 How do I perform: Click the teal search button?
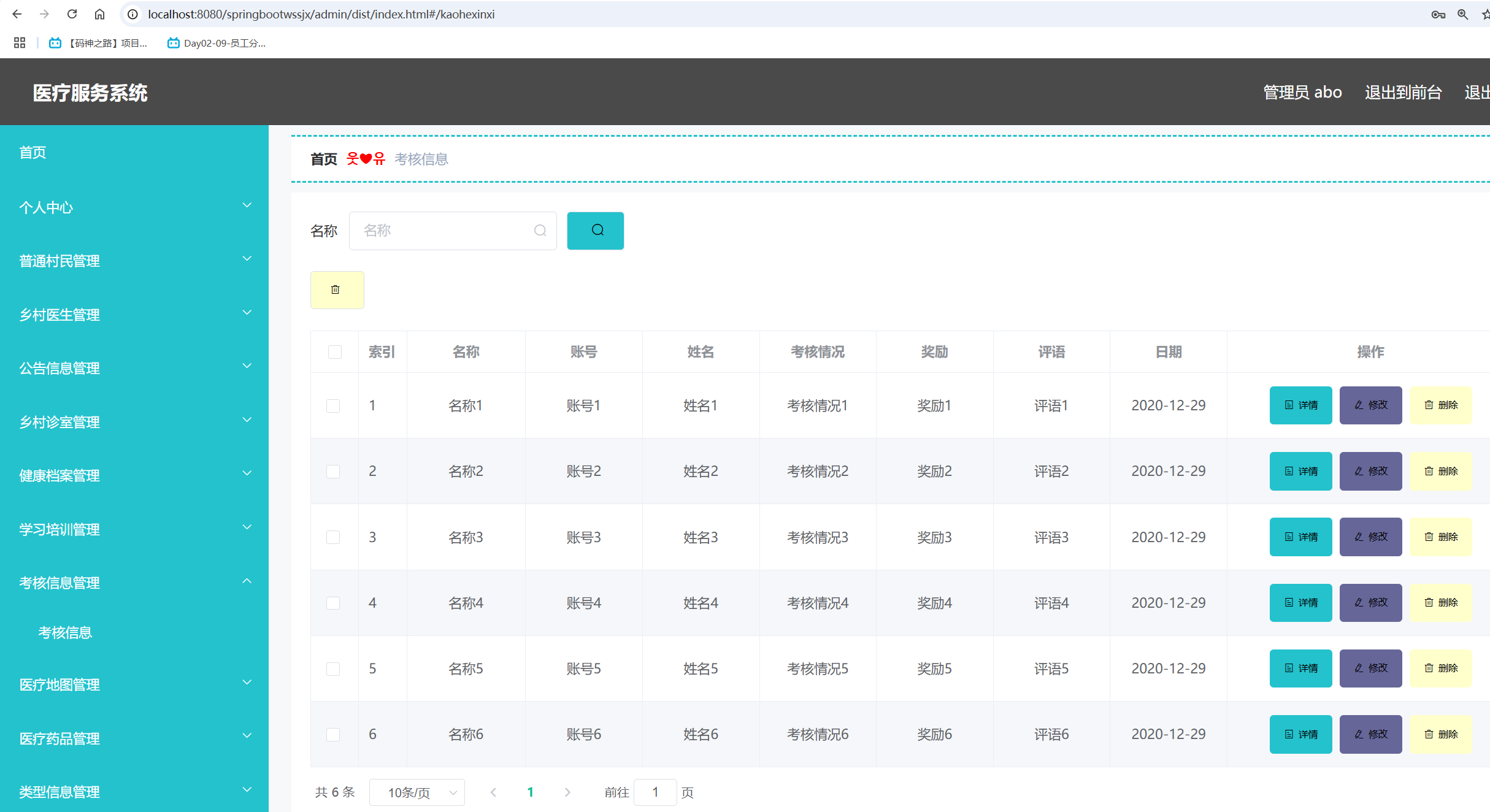(595, 231)
